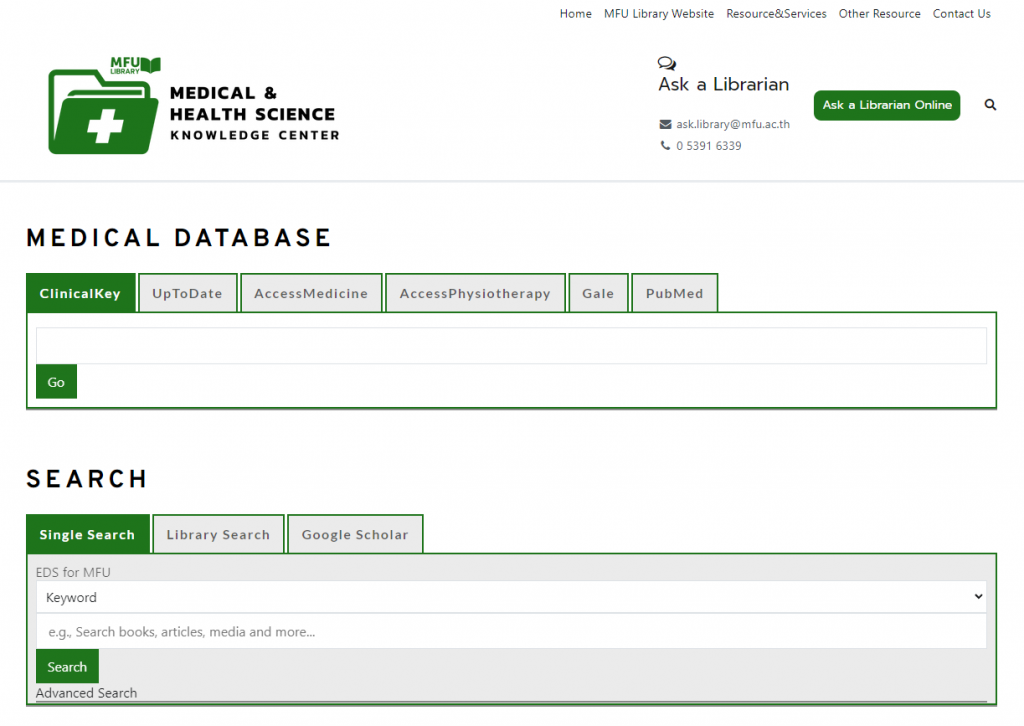1024x726 pixels.
Task: Switch to the Library Search tab
Action: point(218,535)
